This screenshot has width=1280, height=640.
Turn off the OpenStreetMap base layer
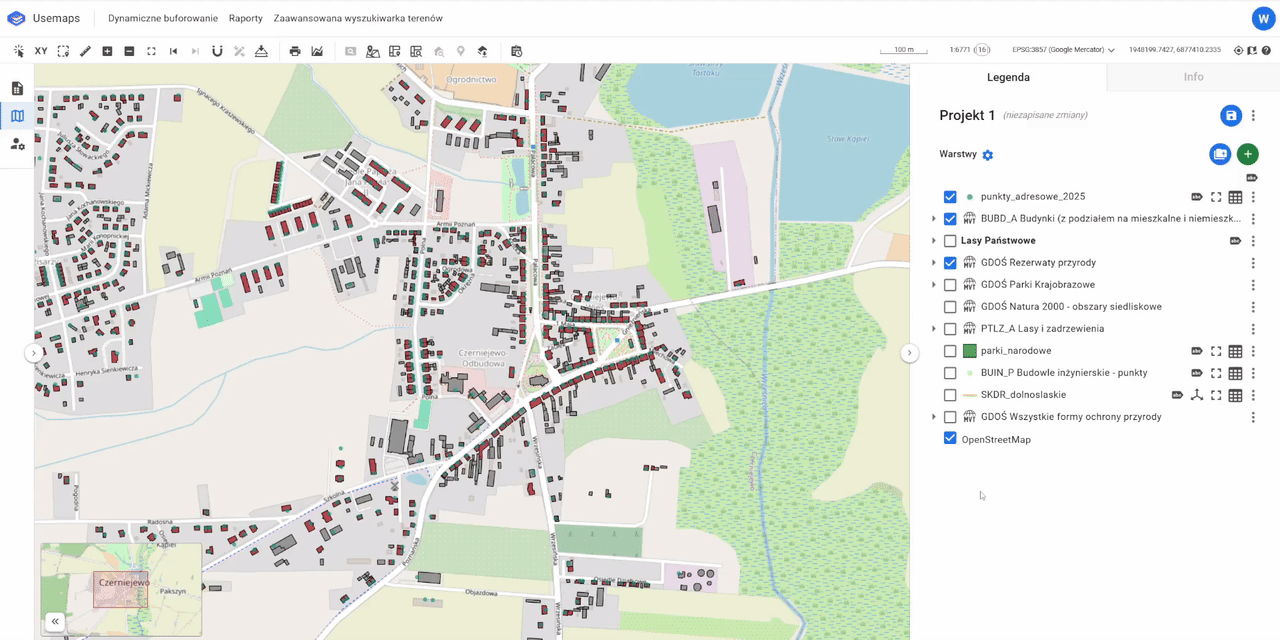950,439
